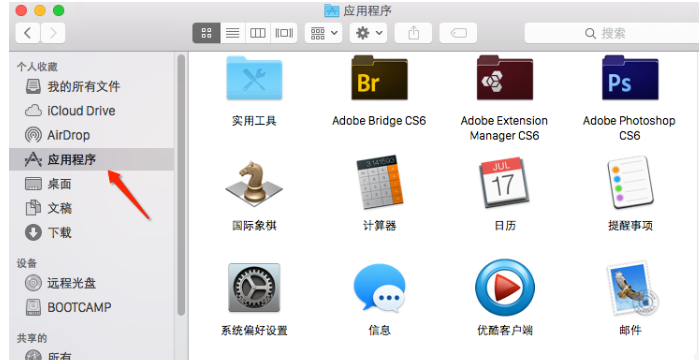The height and width of the screenshot is (360, 699).
Task: Select the 日历 calendar app icon
Action: (x=504, y=184)
